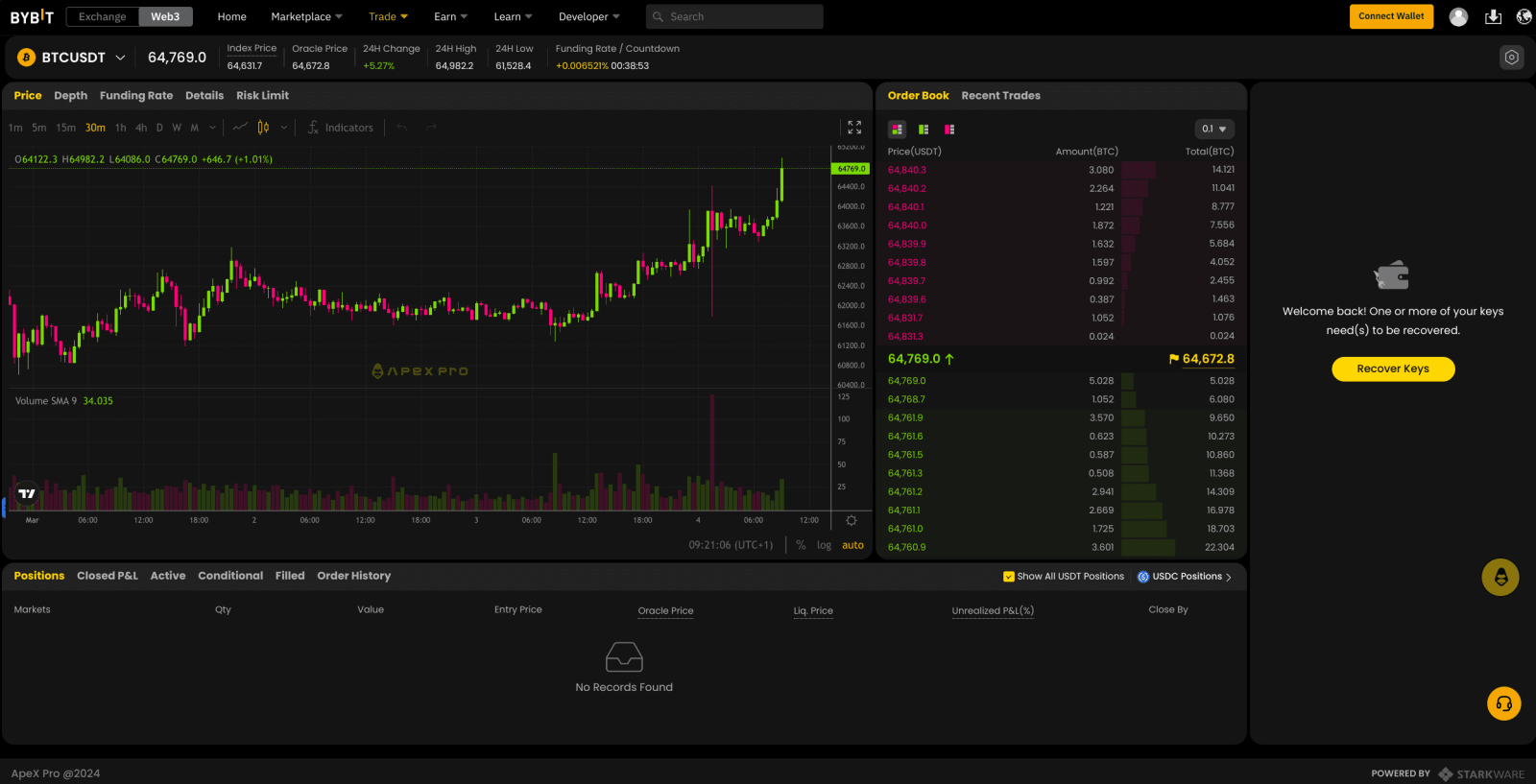Open chart axis settings gear
This screenshot has height=784, width=1536.
pos(851,520)
